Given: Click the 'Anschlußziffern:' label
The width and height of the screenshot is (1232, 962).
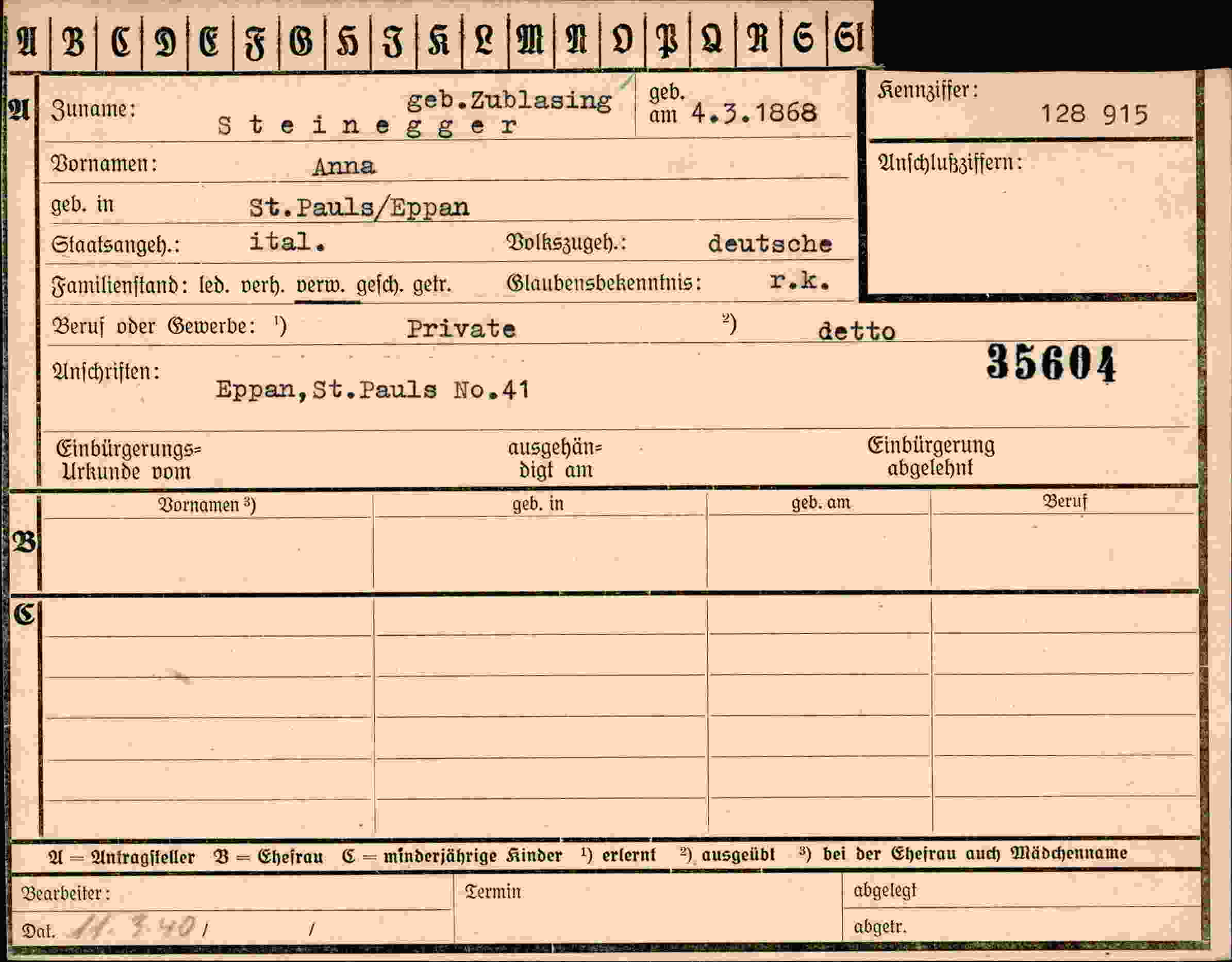Looking at the screenshot, I should pyautogui.click(x=951, y=163).
